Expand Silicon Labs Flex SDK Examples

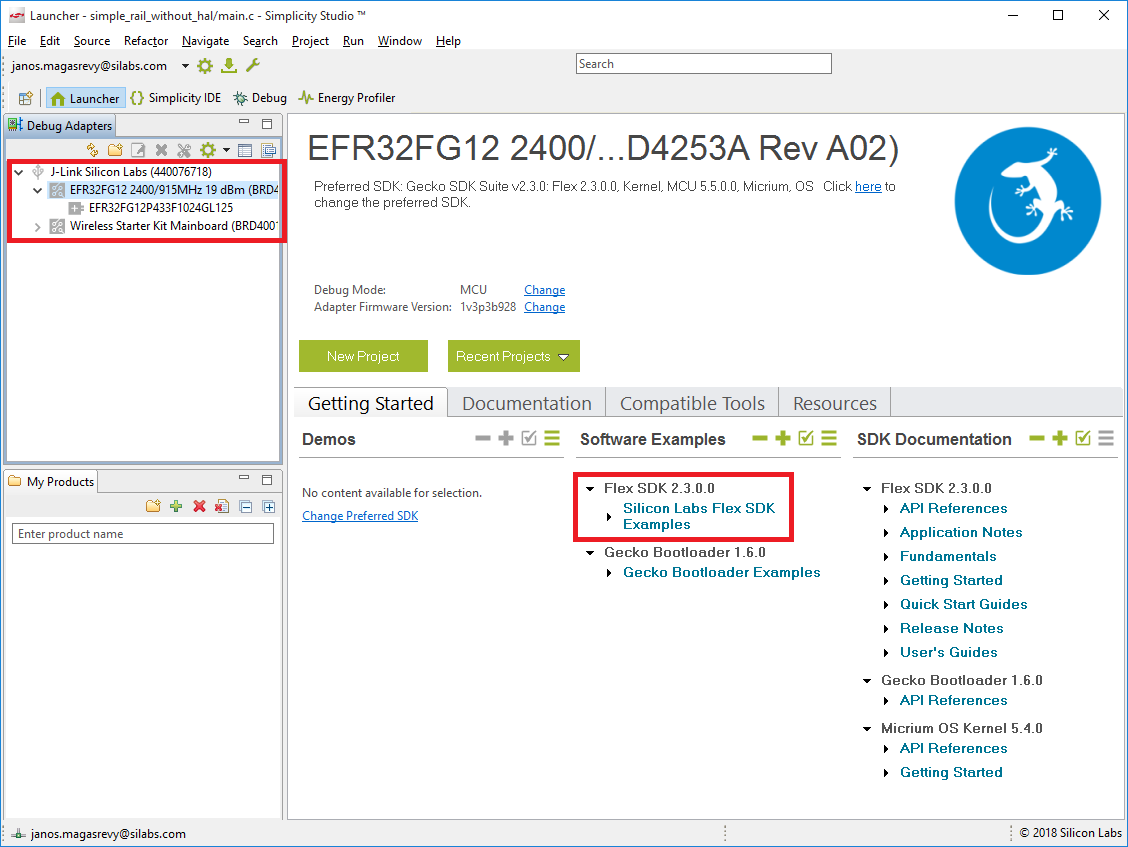click(609, 517)
